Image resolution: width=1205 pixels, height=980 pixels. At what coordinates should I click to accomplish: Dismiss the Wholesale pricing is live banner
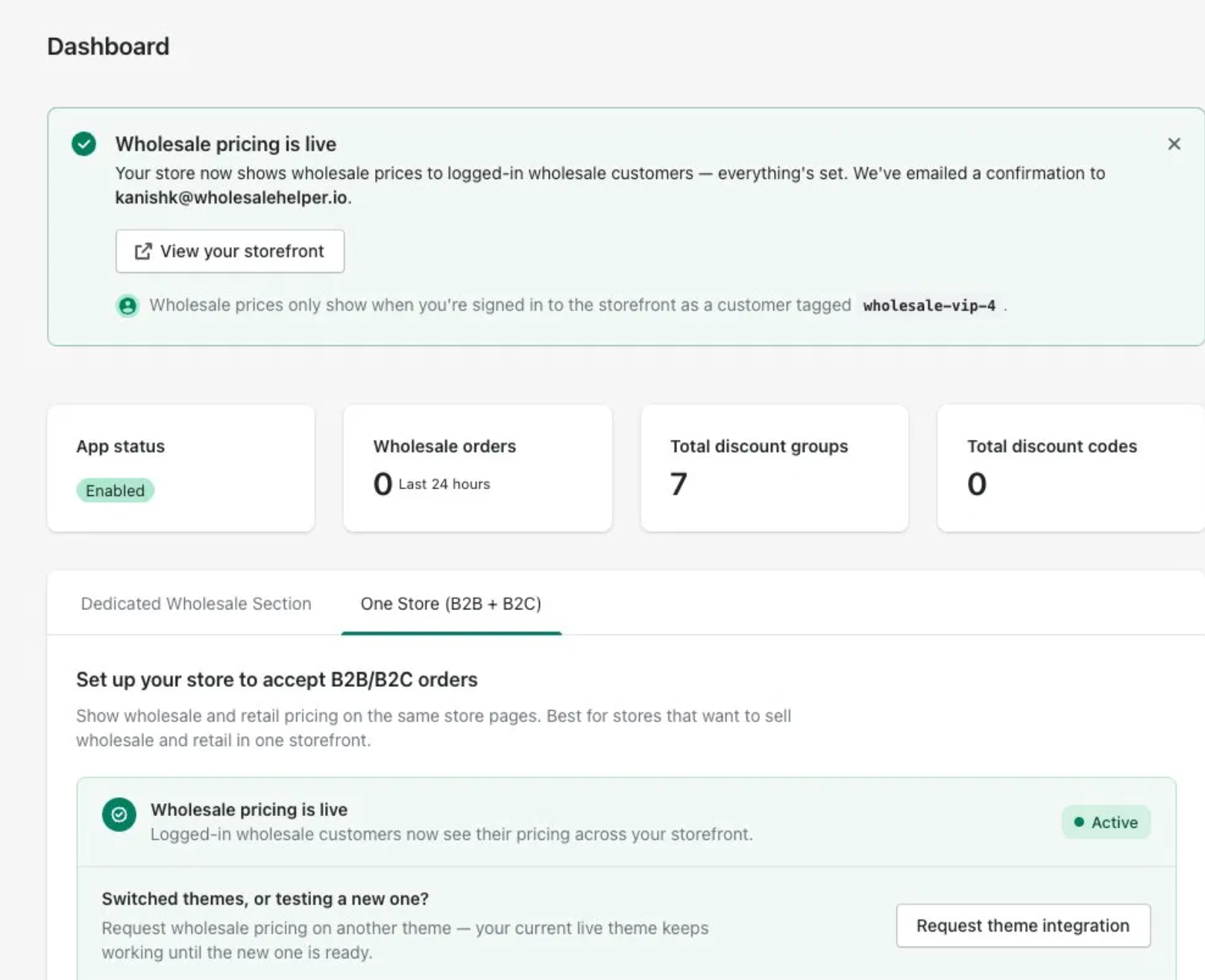tap(1174, 144)
